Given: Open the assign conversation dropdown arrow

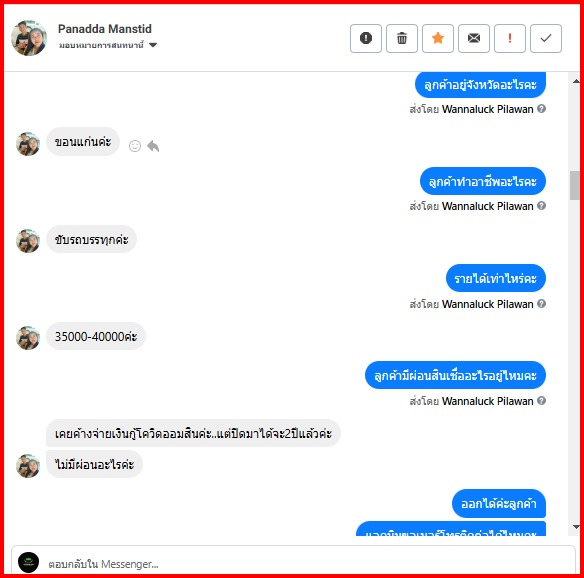Looking at the screenshot, I should pyautogui.click(x=153, y=45).
